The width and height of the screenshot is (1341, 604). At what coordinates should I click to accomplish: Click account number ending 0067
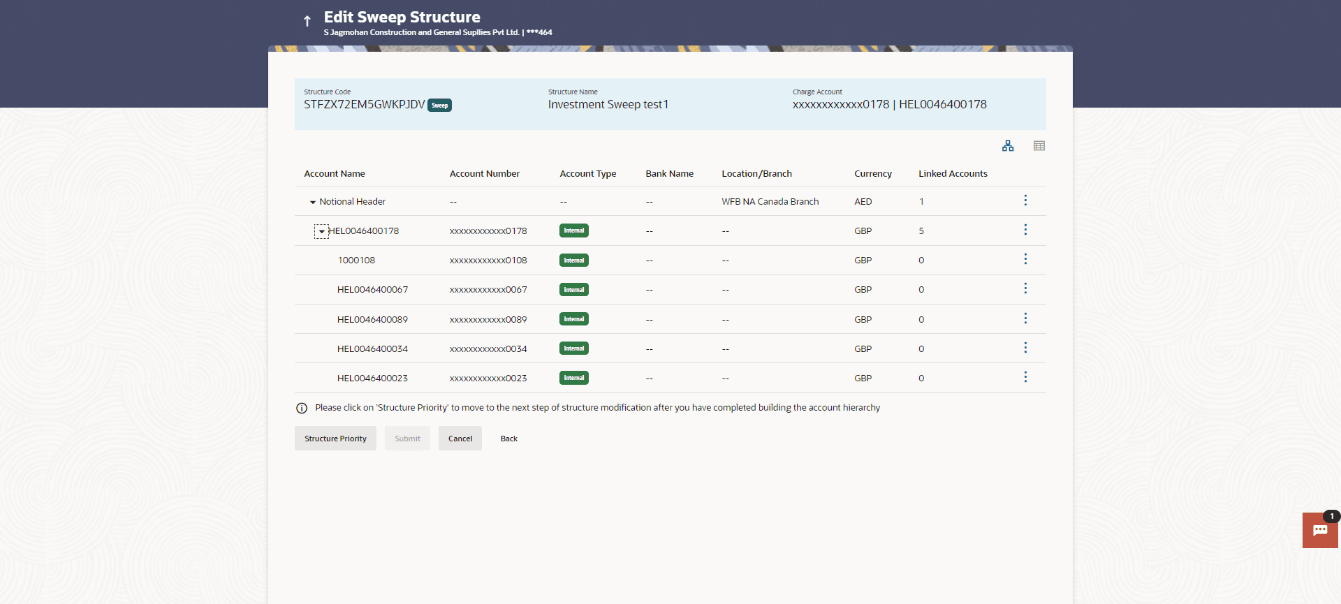coord(488,290)
